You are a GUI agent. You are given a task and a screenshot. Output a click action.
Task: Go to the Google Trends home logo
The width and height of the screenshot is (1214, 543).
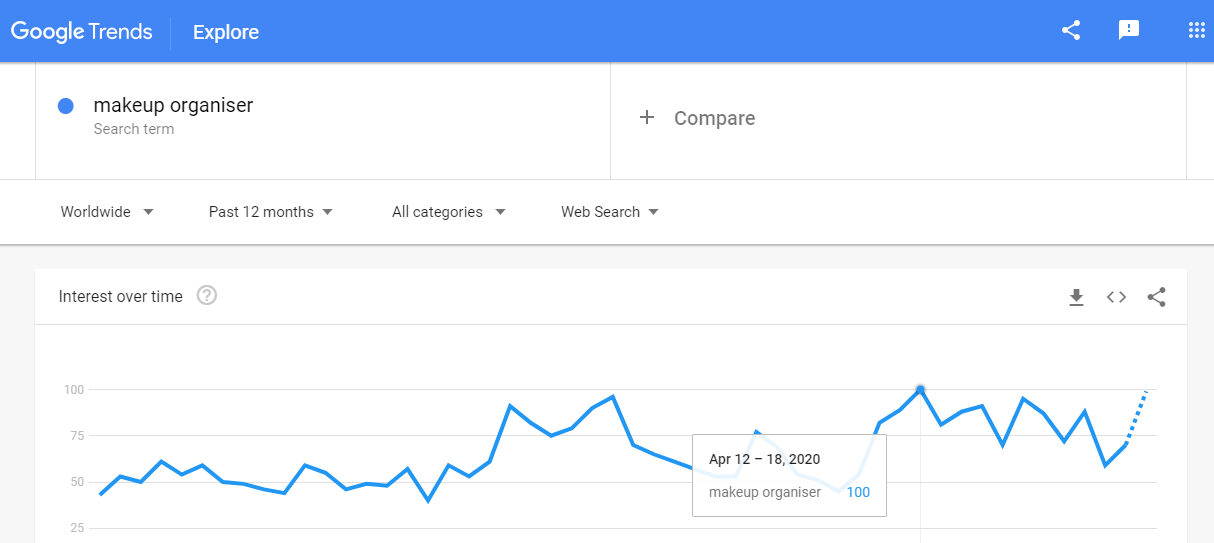click(82, 32)
